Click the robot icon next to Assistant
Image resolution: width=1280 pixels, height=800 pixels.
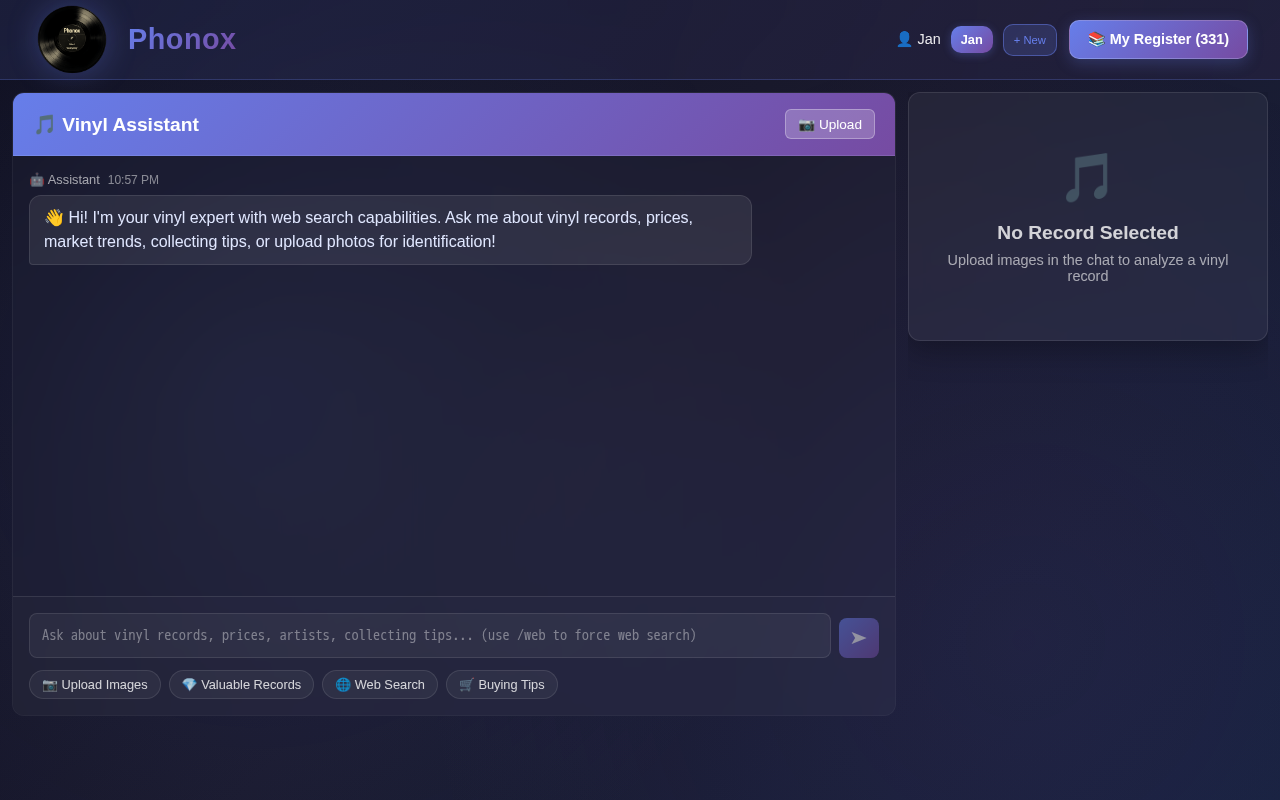pyautogui.click(x=37, y=180)
